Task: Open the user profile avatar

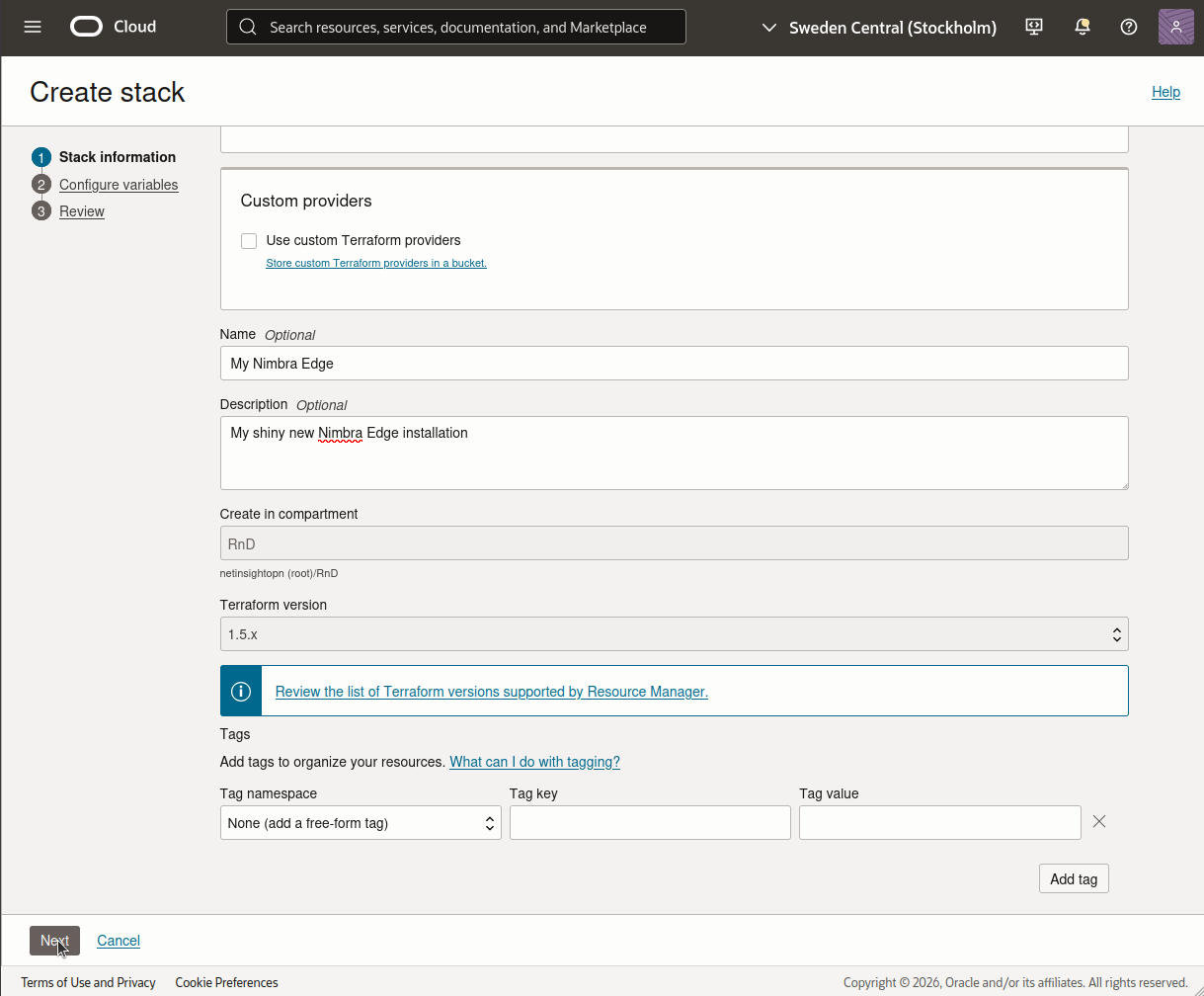Action: [1175, 27]
